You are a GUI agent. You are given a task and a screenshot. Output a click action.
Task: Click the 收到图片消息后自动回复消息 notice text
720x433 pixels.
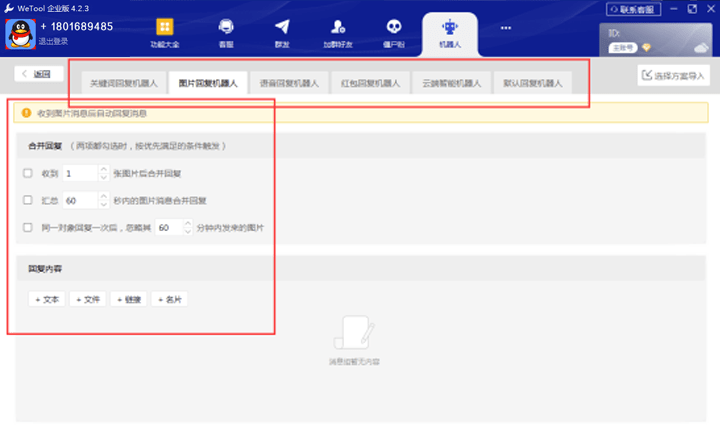pos(92,113)
